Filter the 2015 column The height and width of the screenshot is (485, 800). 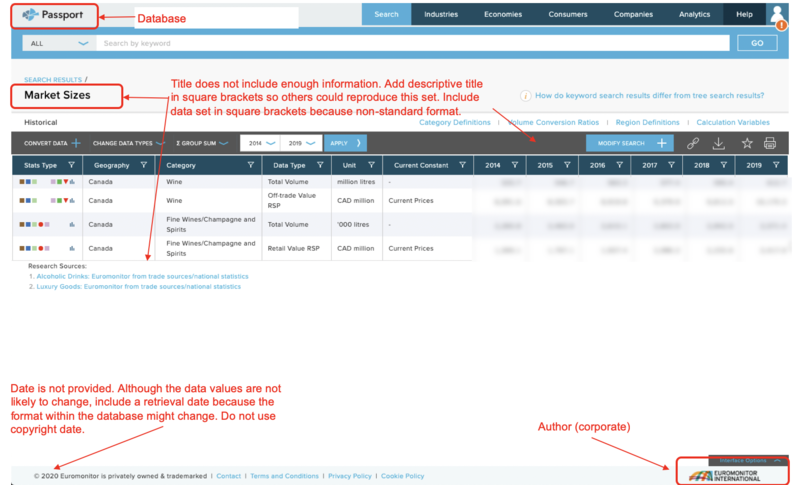click(567, 165)
